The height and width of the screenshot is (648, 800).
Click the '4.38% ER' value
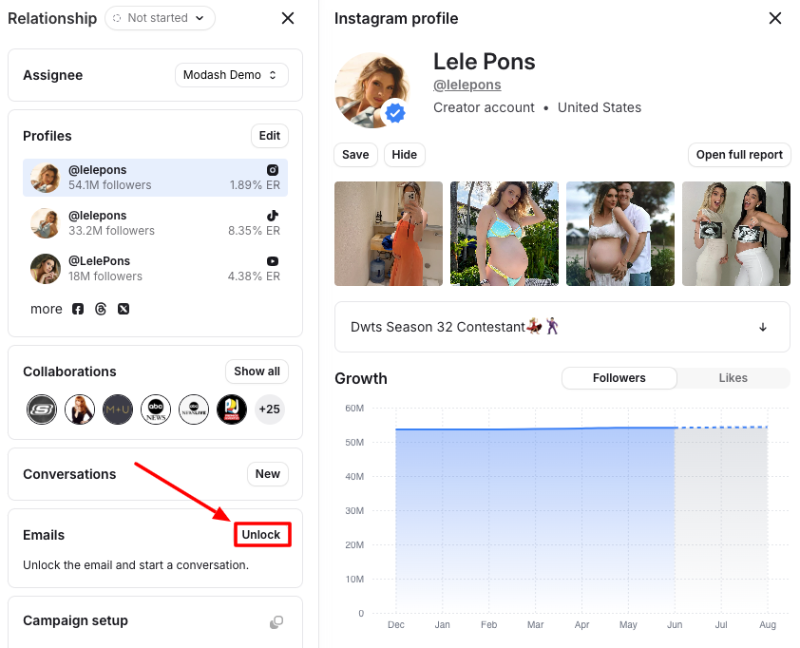pos(254,277)
